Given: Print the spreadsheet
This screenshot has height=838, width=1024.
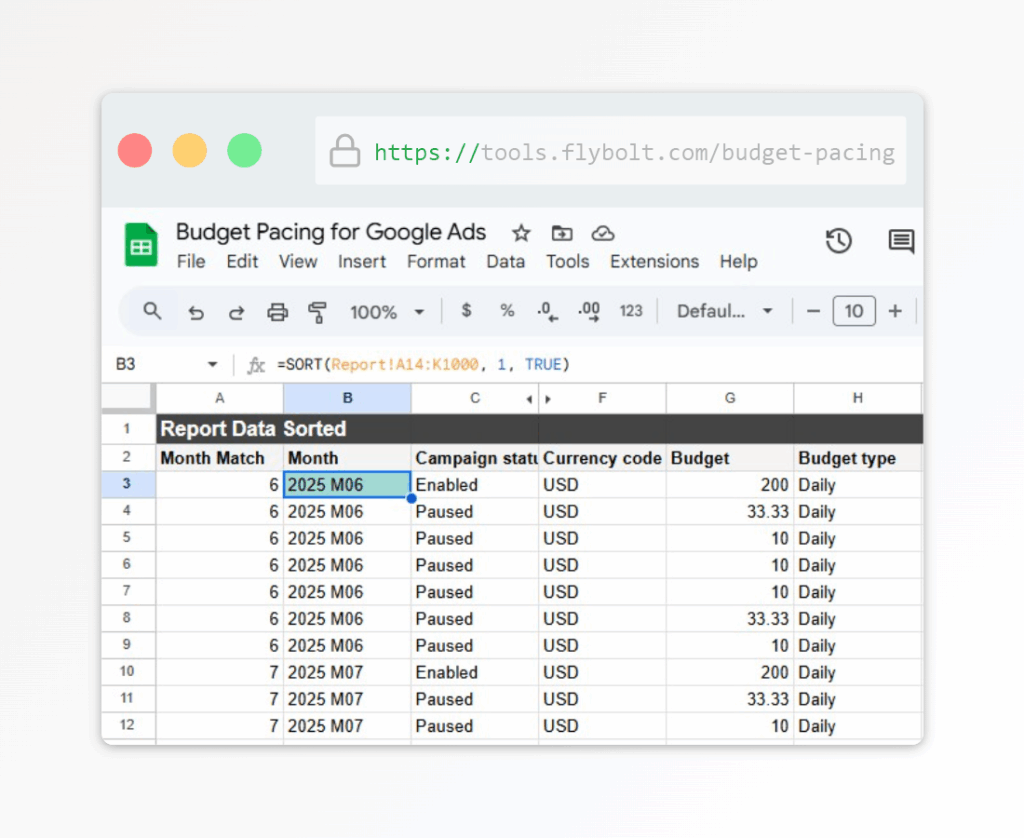Looking at the screenshot, I should (277, 311).
